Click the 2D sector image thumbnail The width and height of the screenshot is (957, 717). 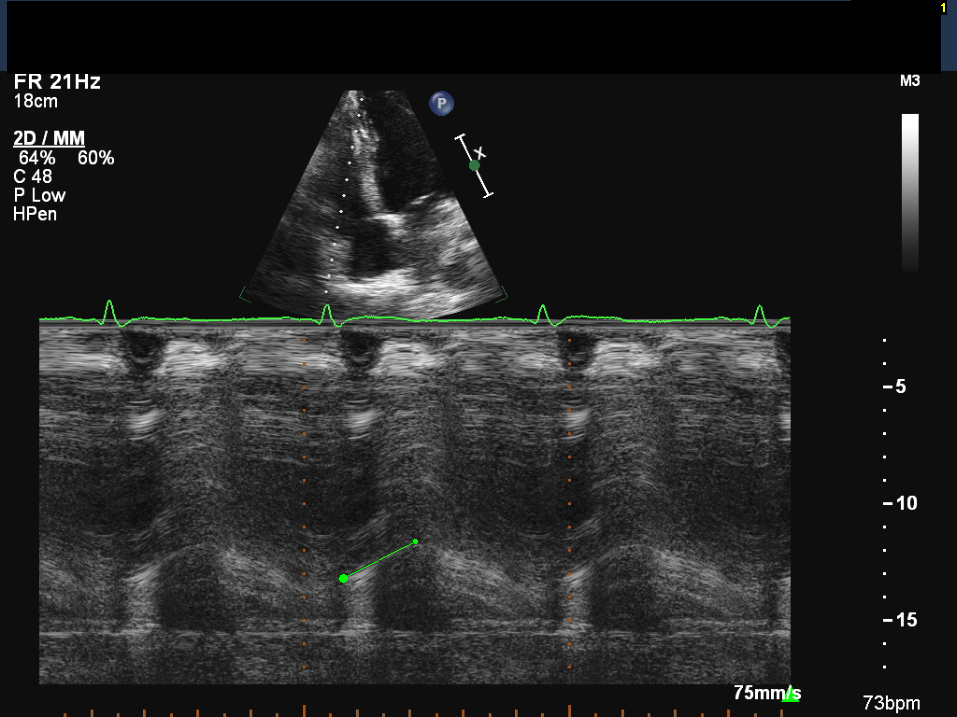tap(373, 198)
